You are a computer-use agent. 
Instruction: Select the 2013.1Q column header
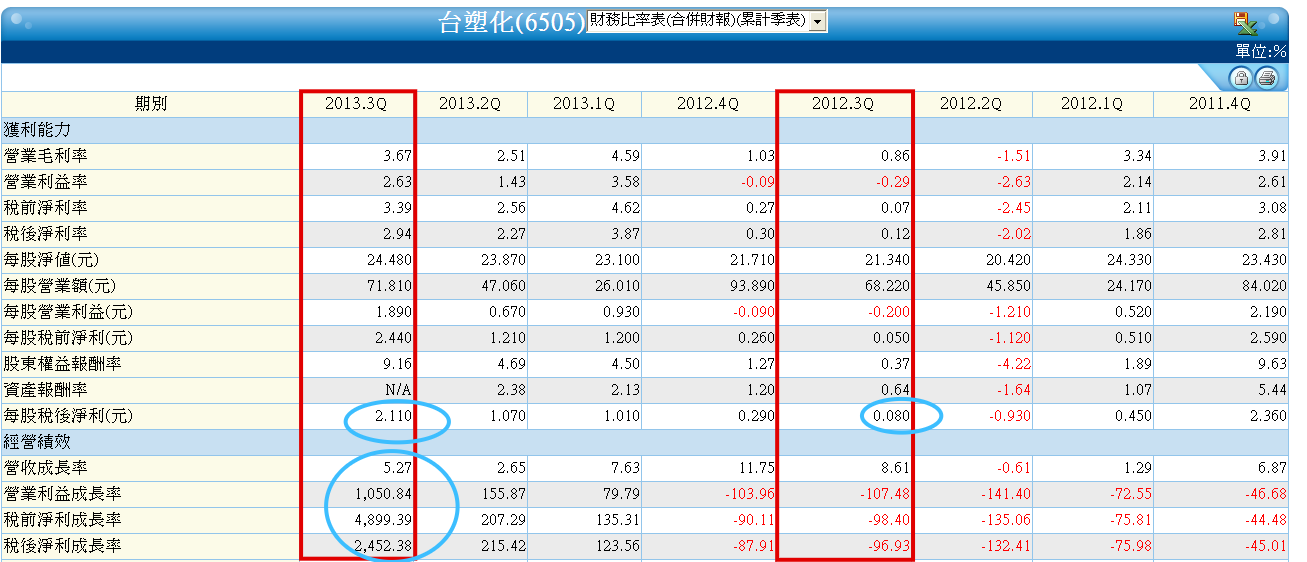(x=583, y=104)
